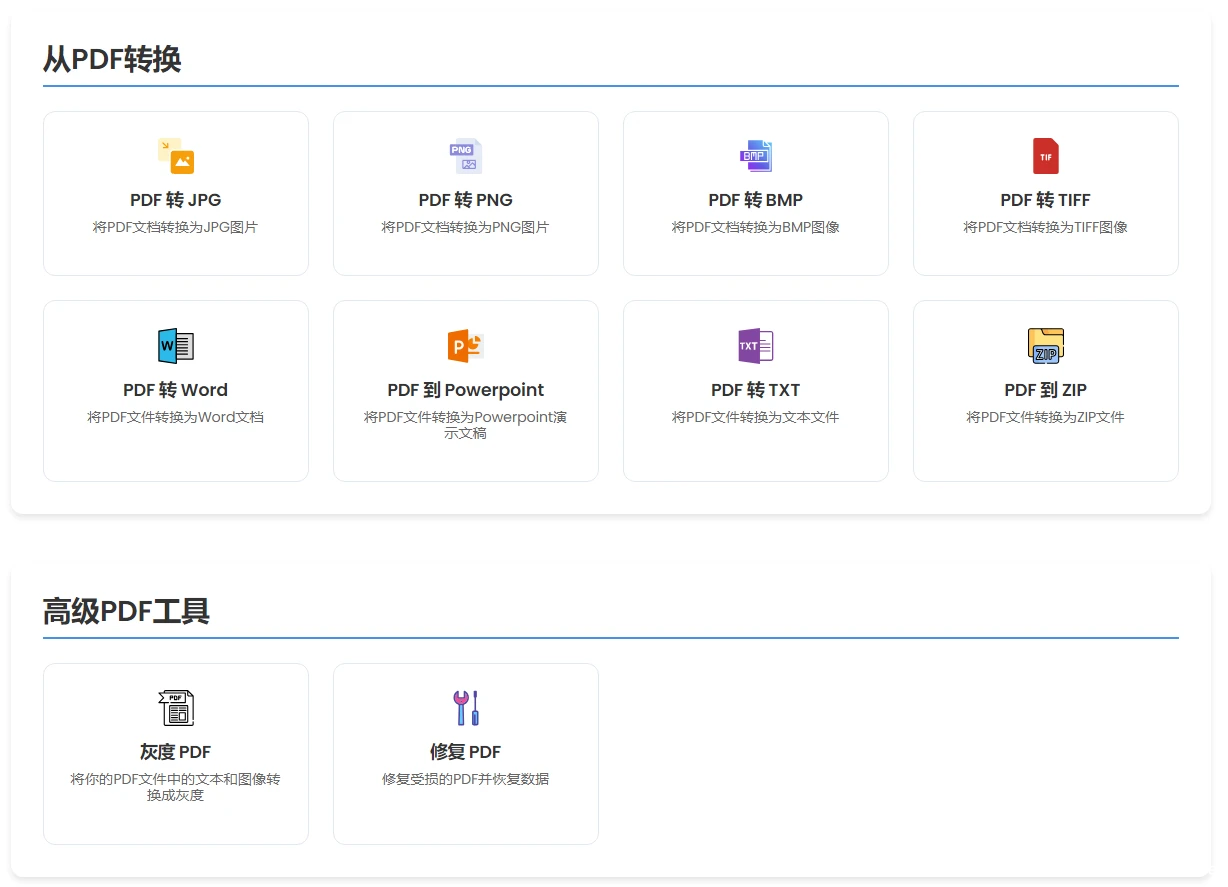The height and width of the screenshot is (887, 1228).
Task: Click the blue Word document icon
Action: click(176, 346)
